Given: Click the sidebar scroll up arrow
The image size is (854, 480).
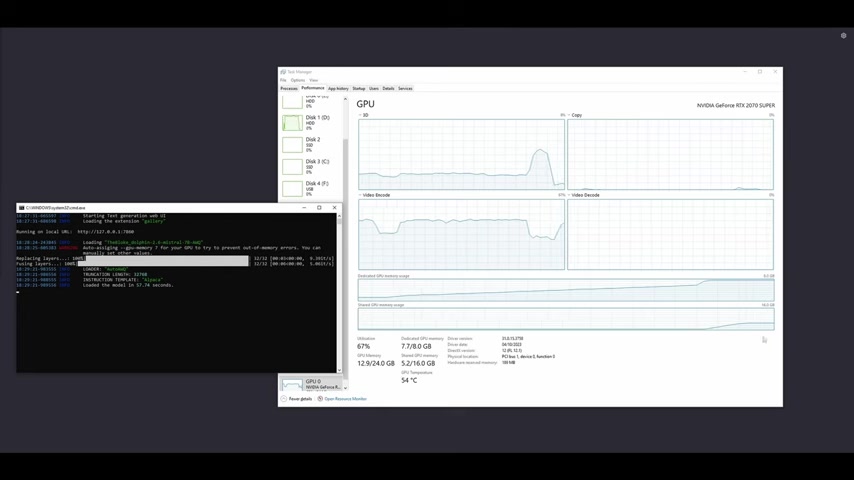Looking at the screenshot, I should tap(345, 99).
